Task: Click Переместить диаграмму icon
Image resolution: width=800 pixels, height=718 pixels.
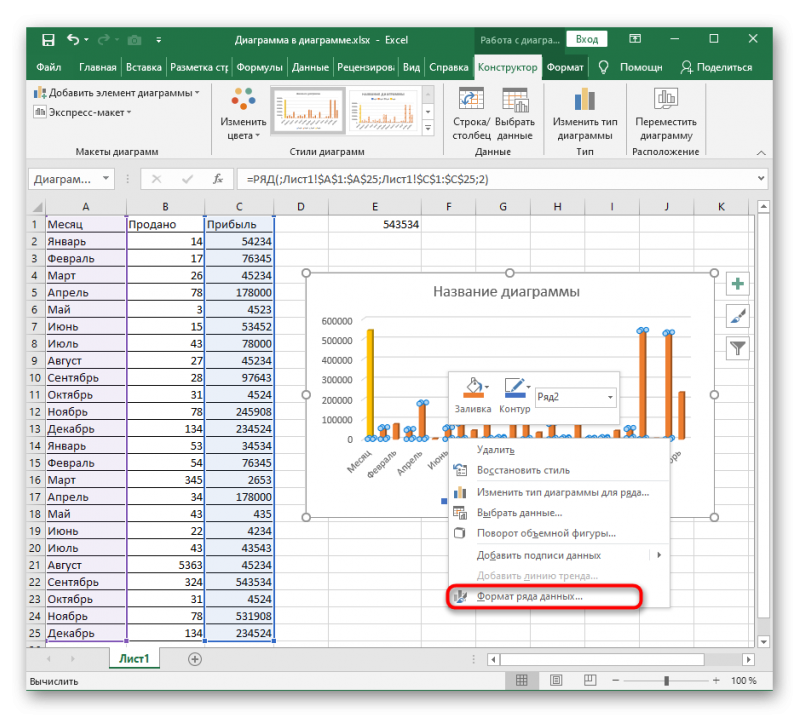Action: click(666, 99)
